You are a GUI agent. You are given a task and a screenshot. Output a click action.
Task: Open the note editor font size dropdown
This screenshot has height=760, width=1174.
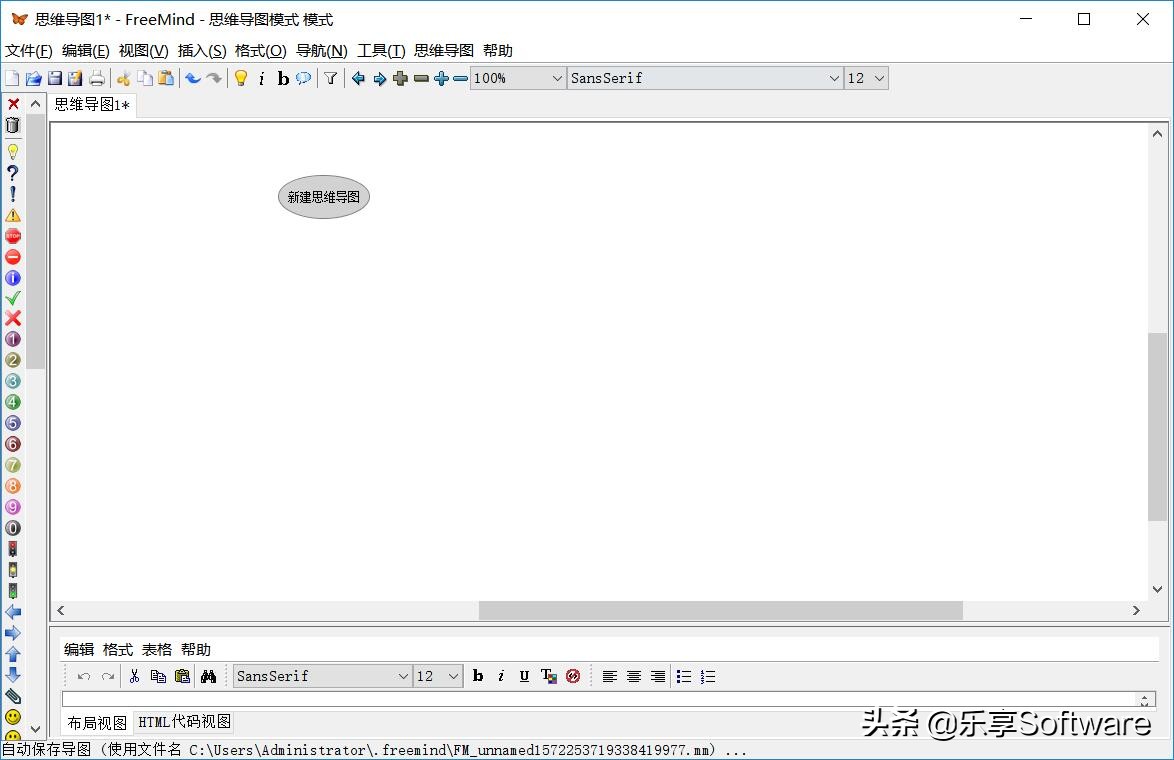[438, 677]
